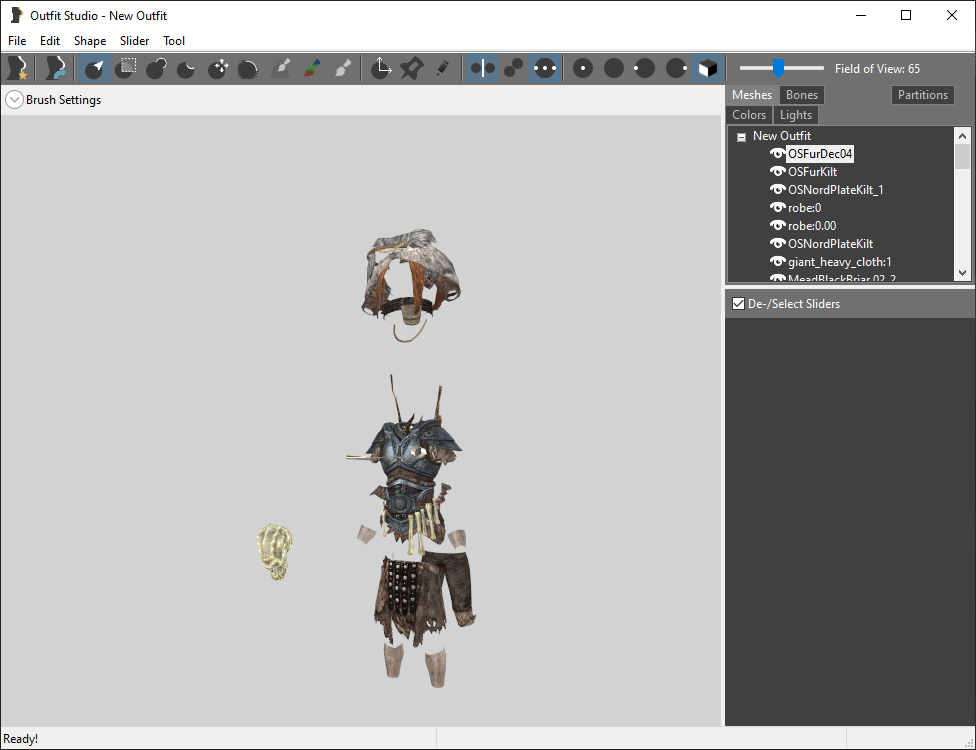Click the skull mesh in the viewport
The image size is (976, 750).
pyautogui.click(x=275, y=551)
